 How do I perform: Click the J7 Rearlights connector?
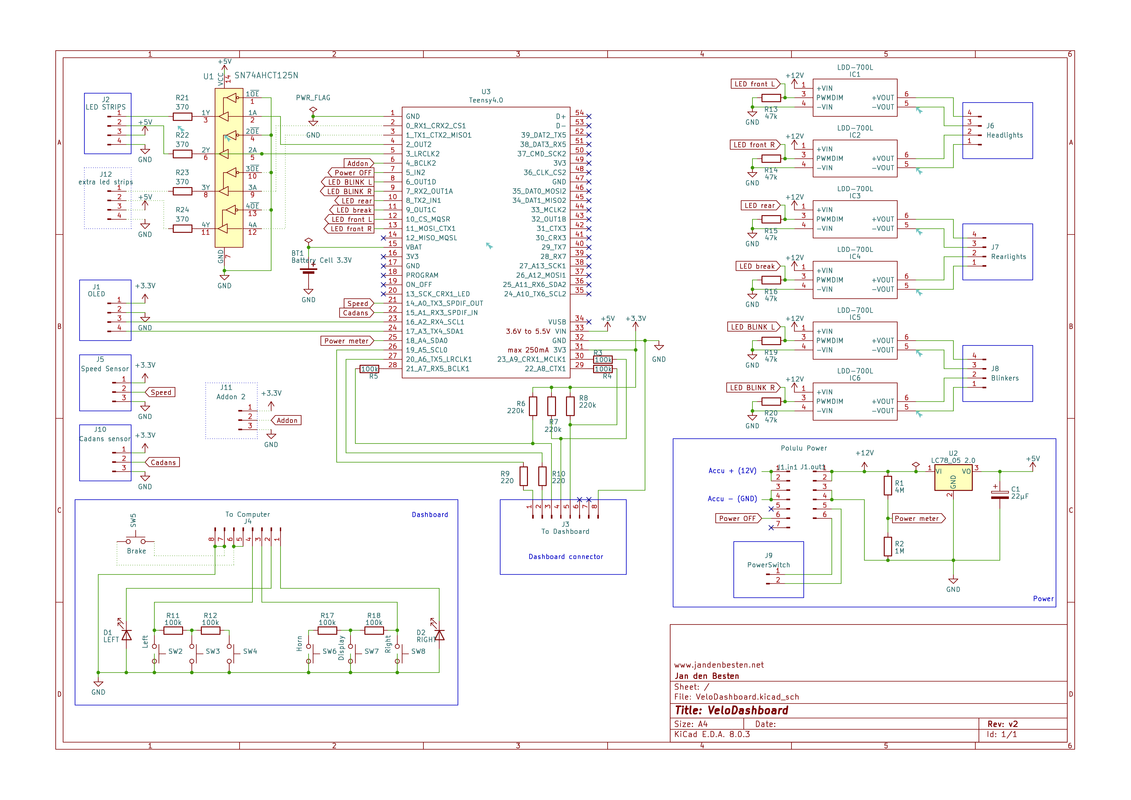click(x=998, y=252)
